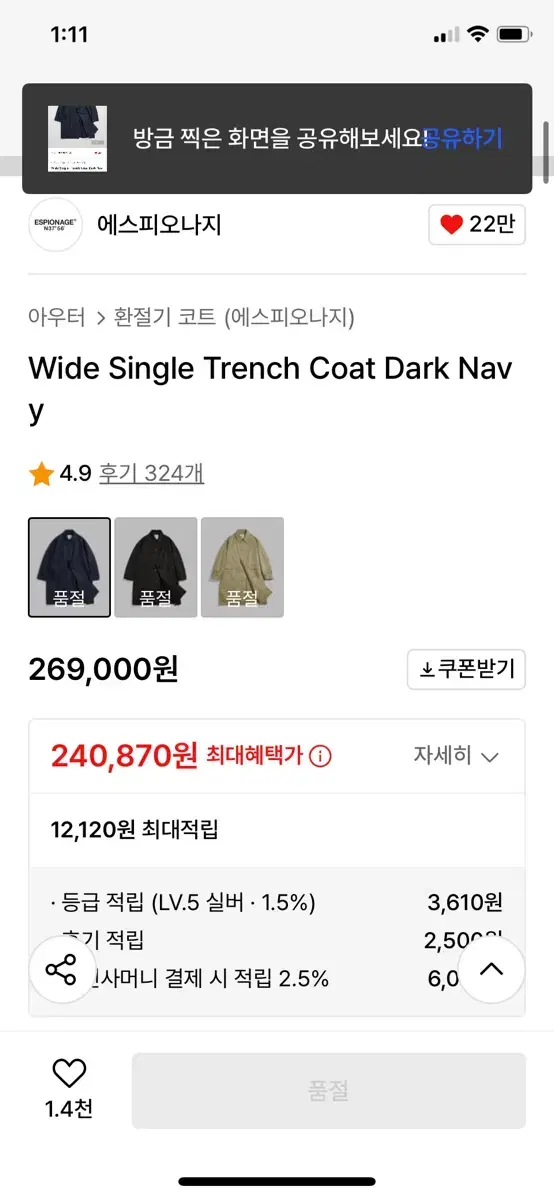The width and height of the screenshot is (554, 1200).
Task: Tap the 에스피오나지 brand name
Action: pyautogui.click(x=159, y=225)
